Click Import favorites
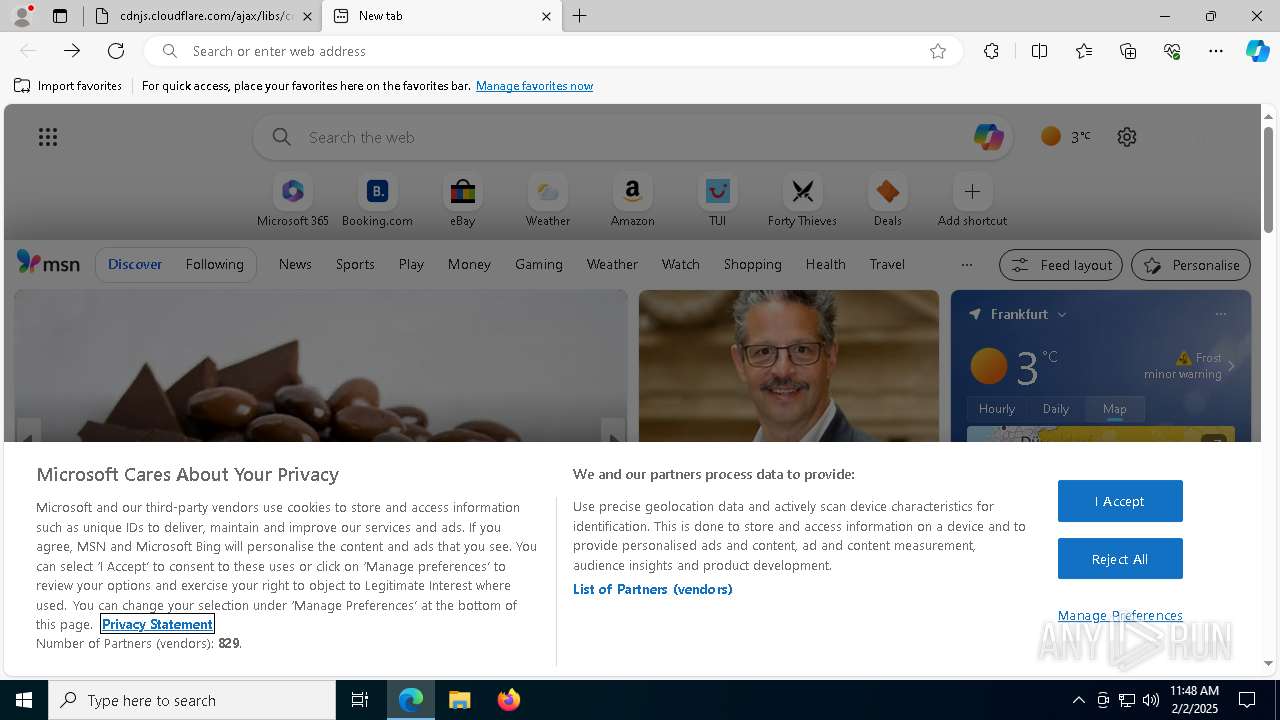Screen dimensions: 1280x720 pyautogui.click(x=68, y=86)
